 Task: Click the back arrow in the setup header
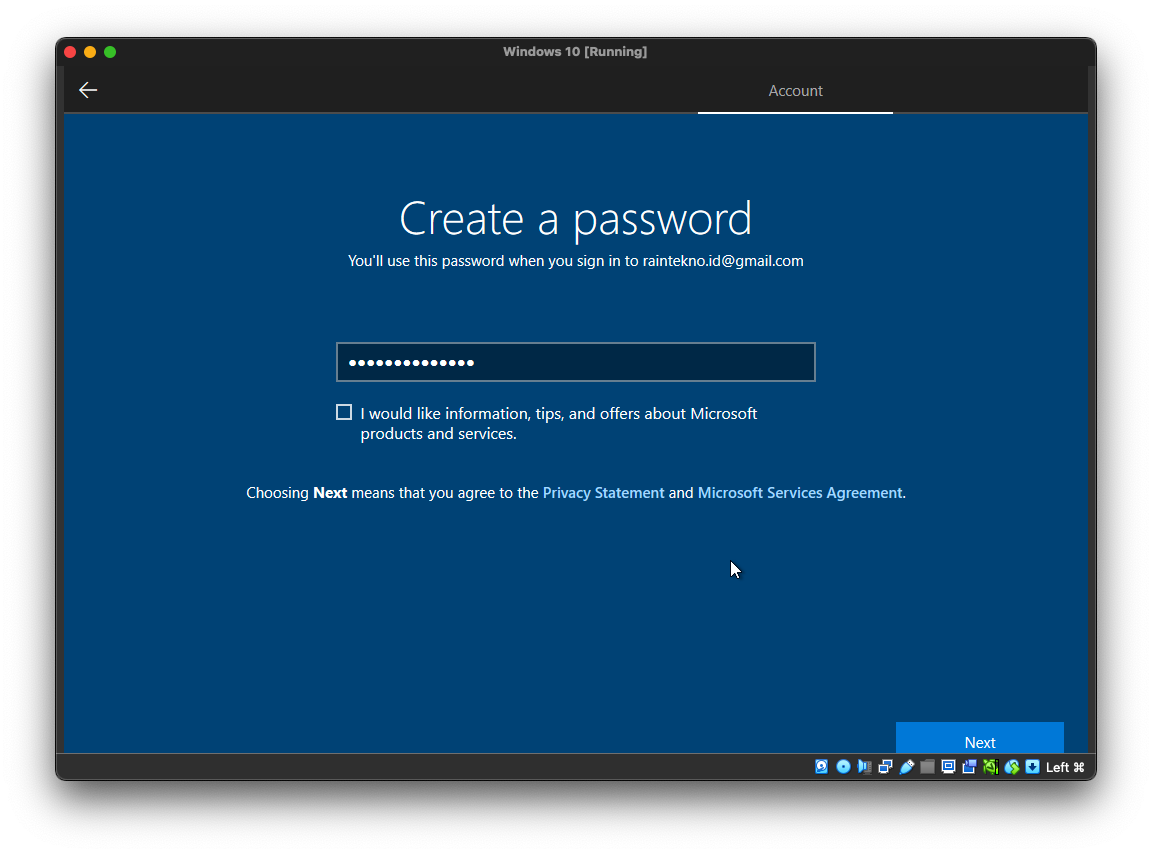pos(88,90)
